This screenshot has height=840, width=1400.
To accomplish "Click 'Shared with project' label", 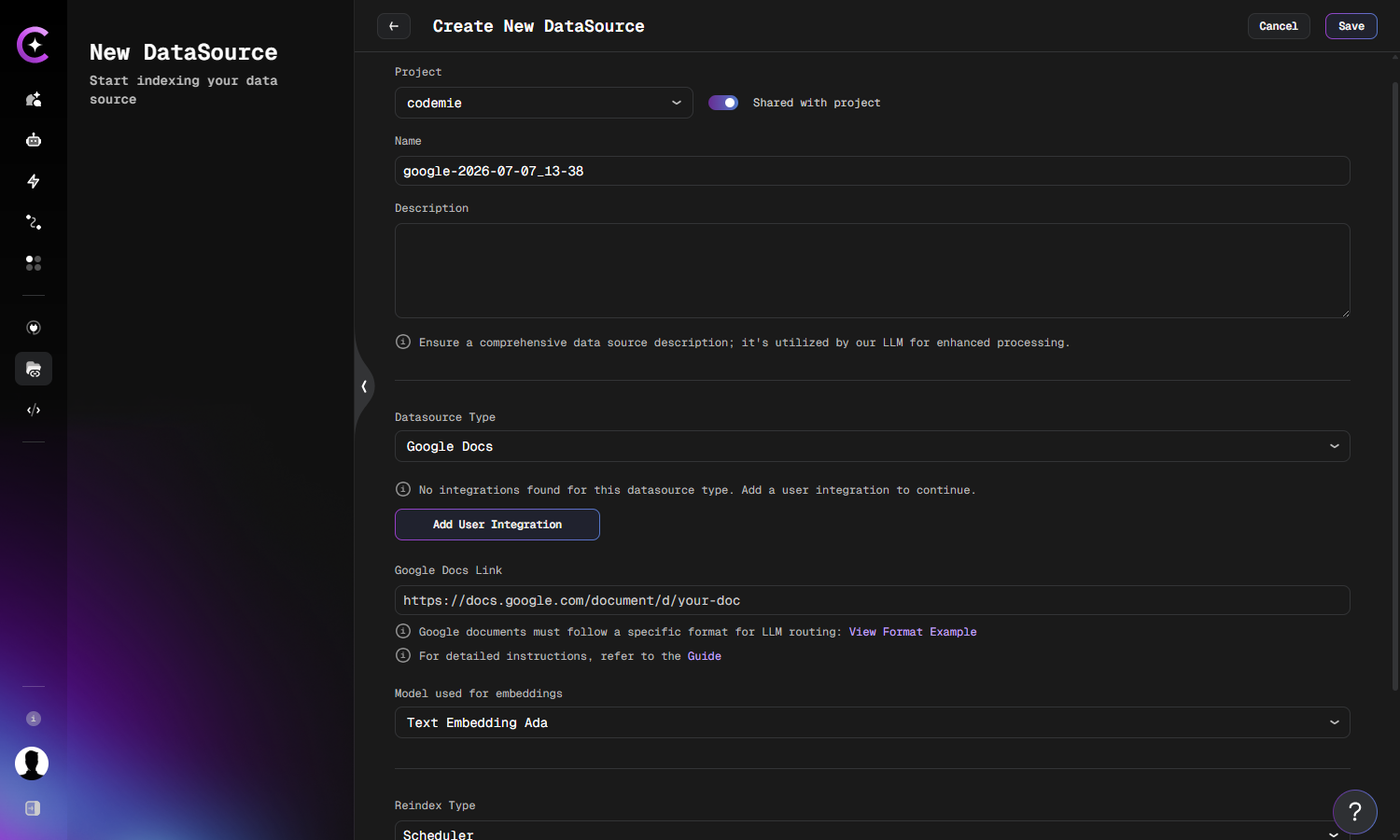I will (x=817, y=103).
